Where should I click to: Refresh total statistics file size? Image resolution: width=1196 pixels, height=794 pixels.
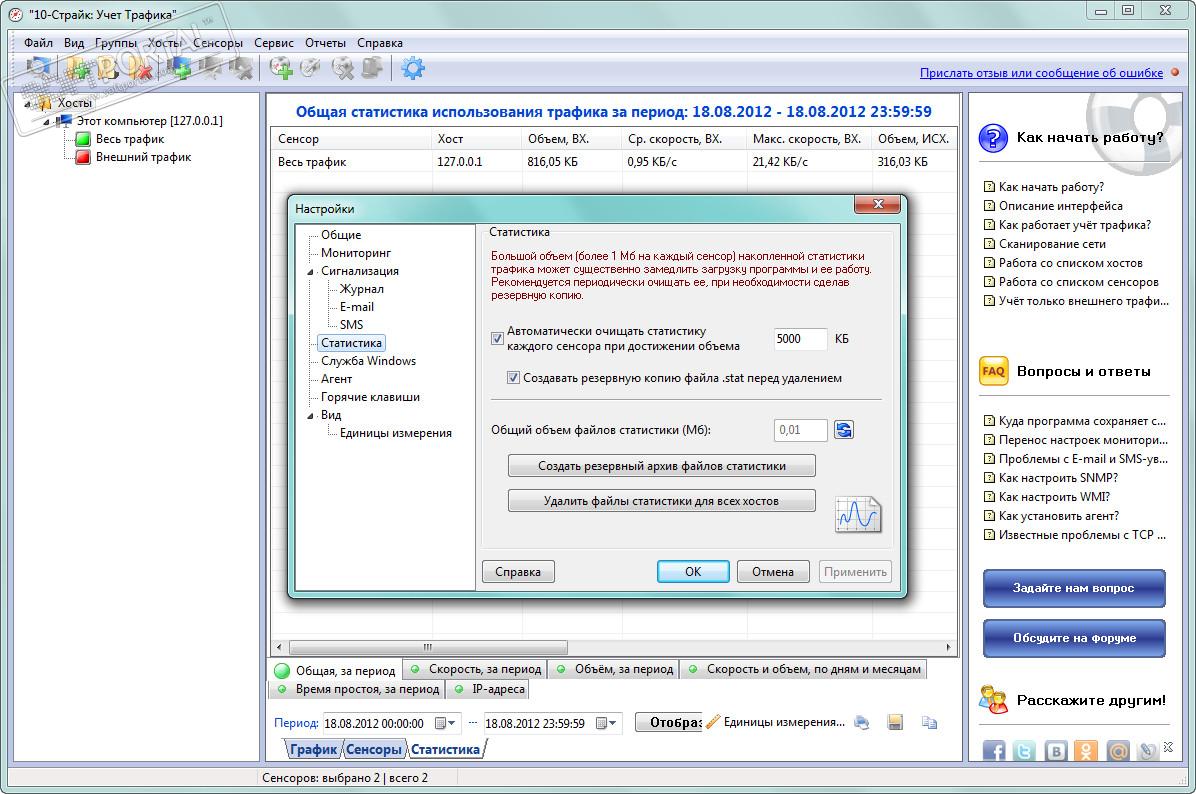pos(844,430)
